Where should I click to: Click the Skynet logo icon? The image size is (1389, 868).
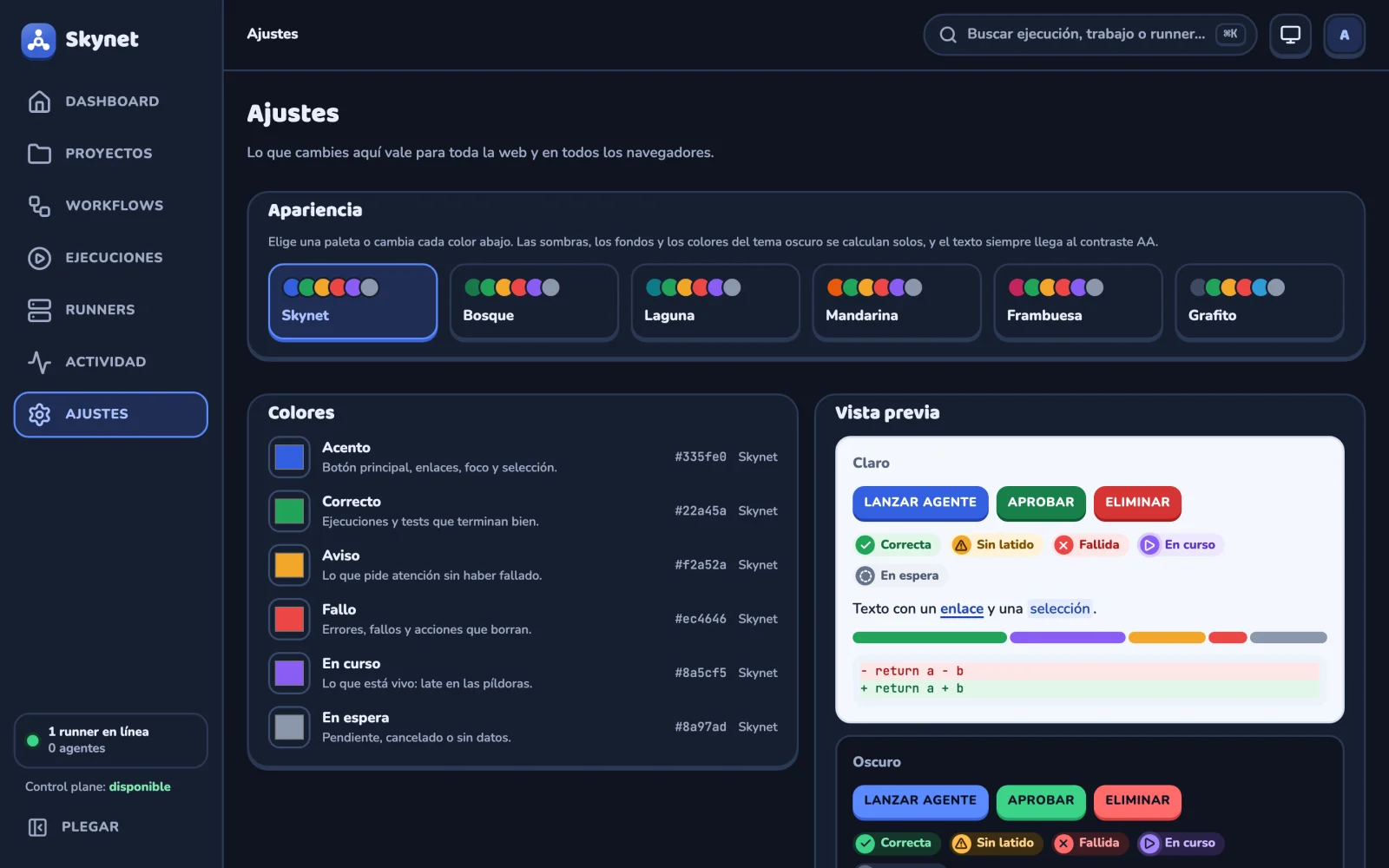[x=38, y=40]
